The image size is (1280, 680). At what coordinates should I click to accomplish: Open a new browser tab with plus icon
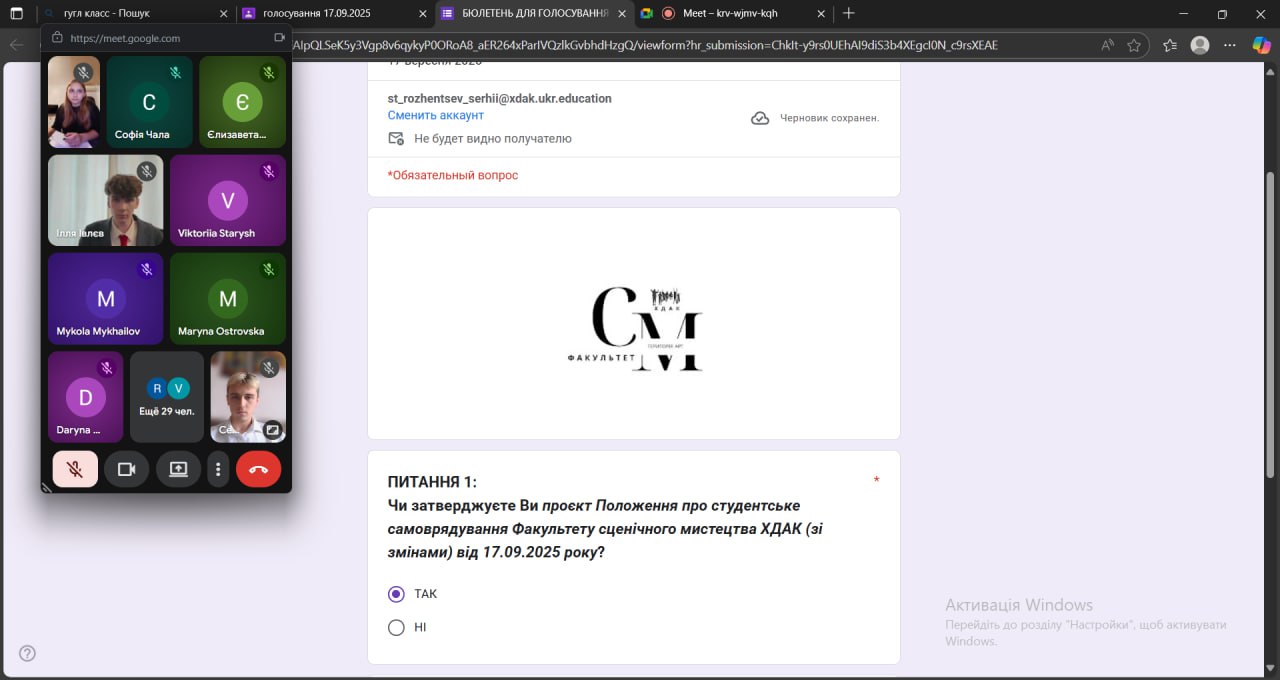click(849, 14)
